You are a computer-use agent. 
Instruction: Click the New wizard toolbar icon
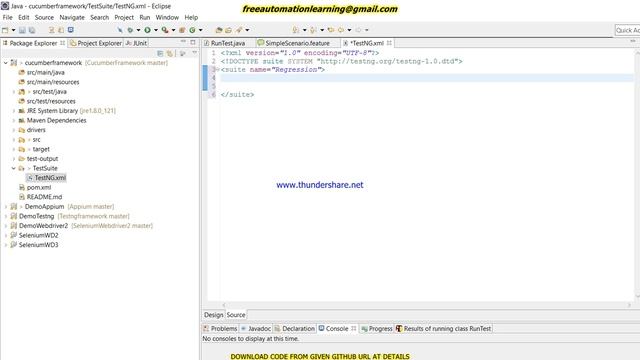(5, 30)
